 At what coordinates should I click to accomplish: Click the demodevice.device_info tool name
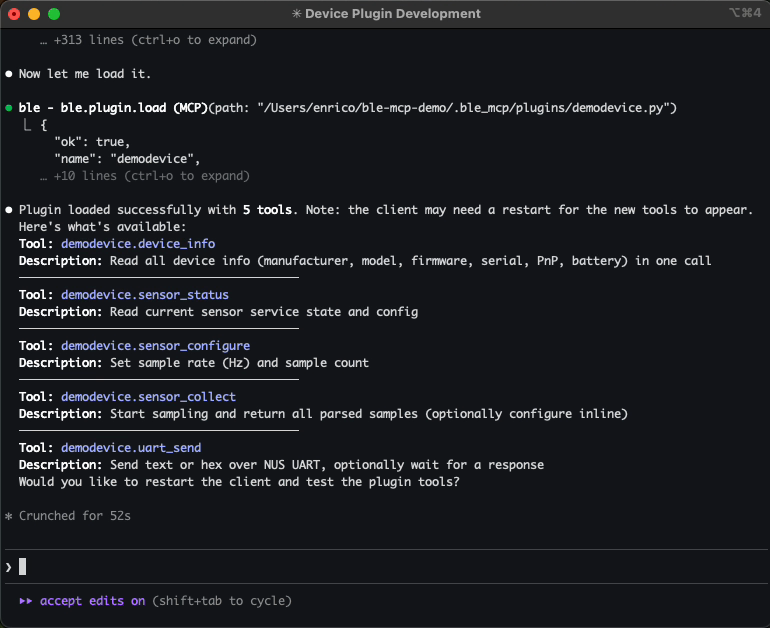(138, 244)
